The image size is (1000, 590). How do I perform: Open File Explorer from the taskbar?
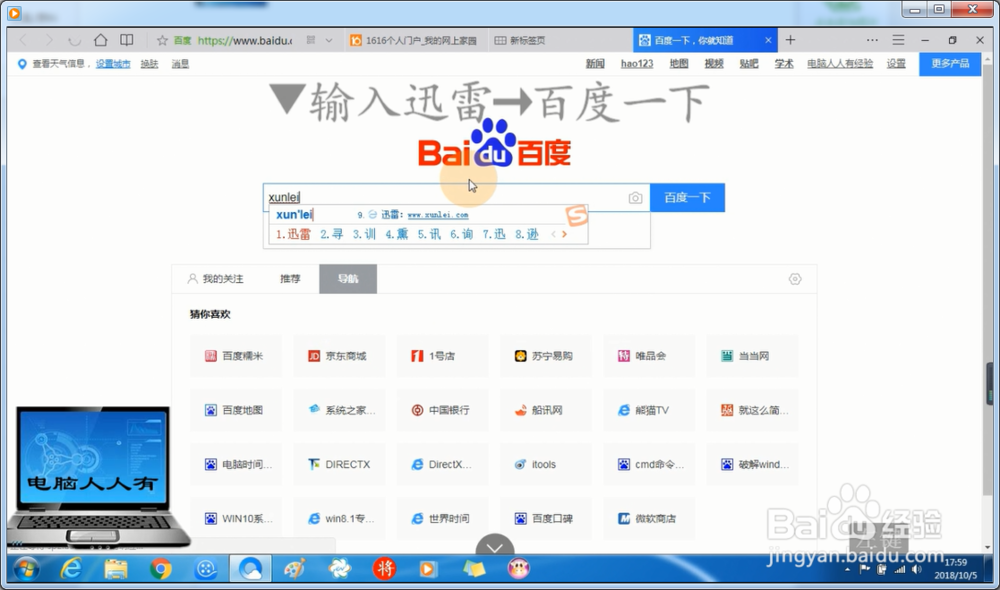click(115, 568)
